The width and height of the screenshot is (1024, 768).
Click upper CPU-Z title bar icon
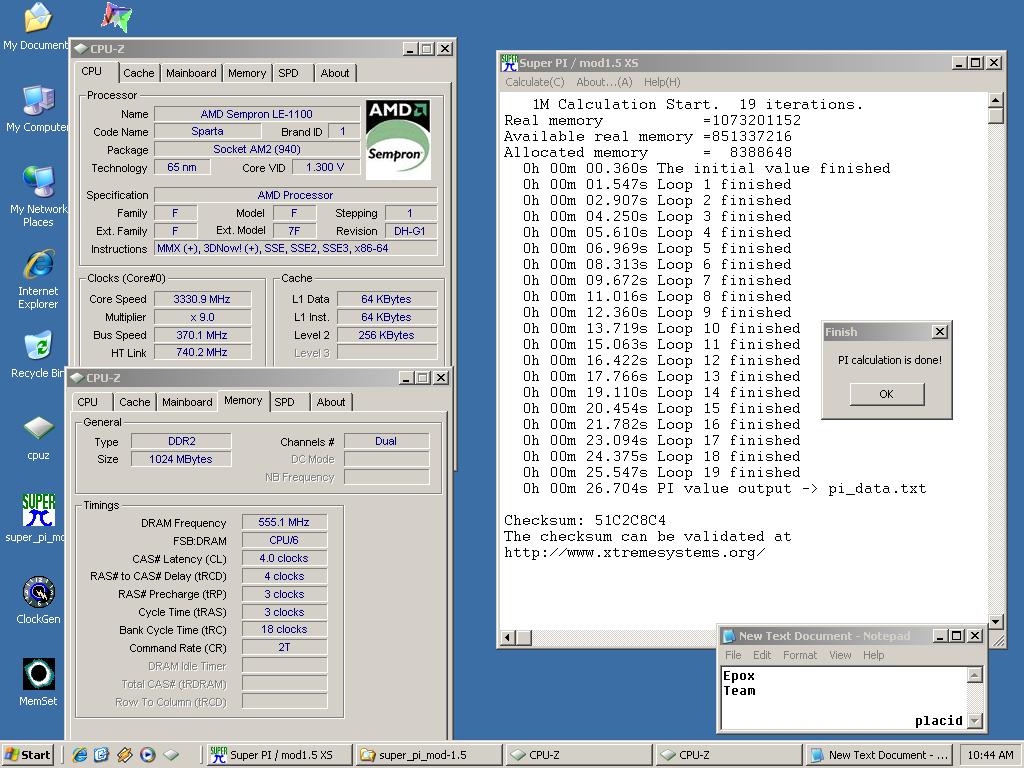[x=81, y=48]
